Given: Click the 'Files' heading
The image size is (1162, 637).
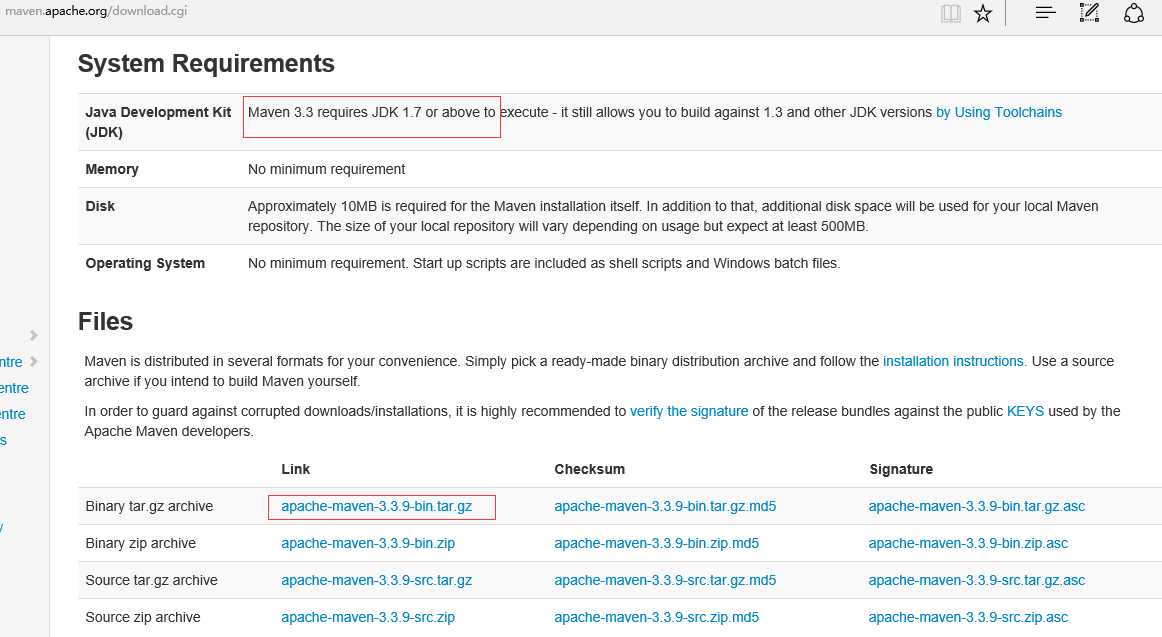Looking at the screenshot, I should [105, 321].
